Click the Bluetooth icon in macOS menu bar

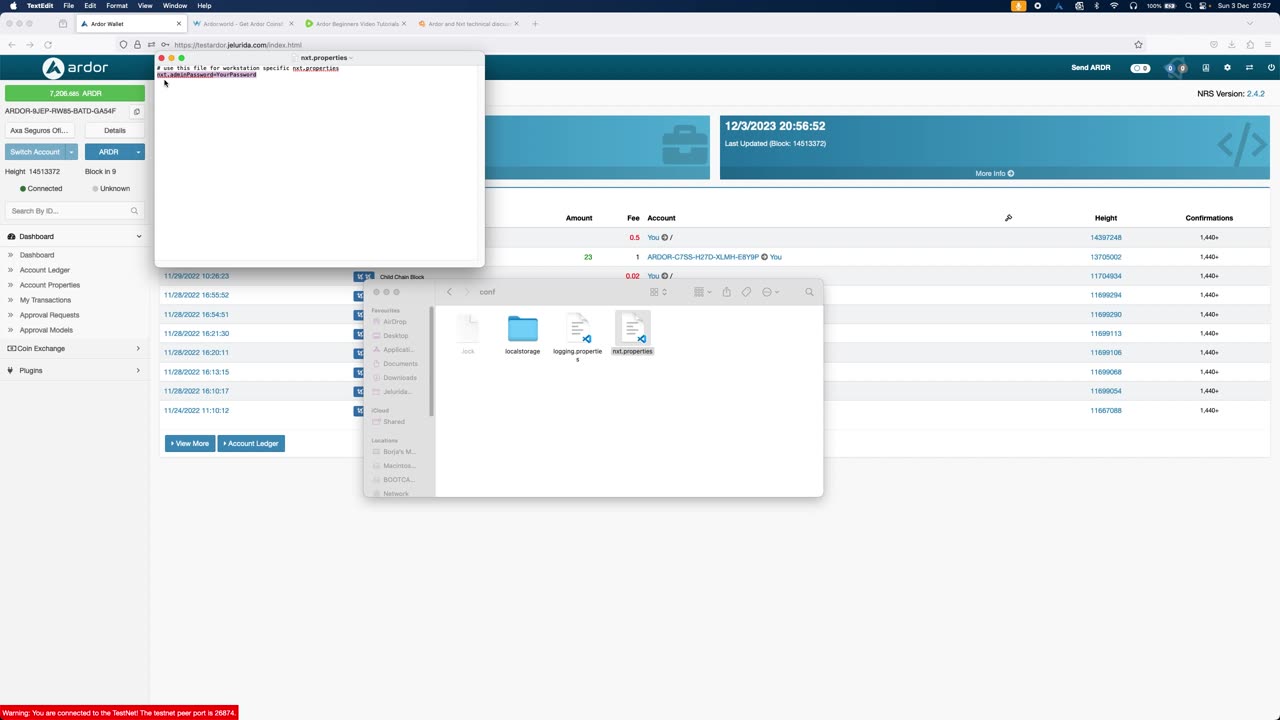click(1096, 6)
